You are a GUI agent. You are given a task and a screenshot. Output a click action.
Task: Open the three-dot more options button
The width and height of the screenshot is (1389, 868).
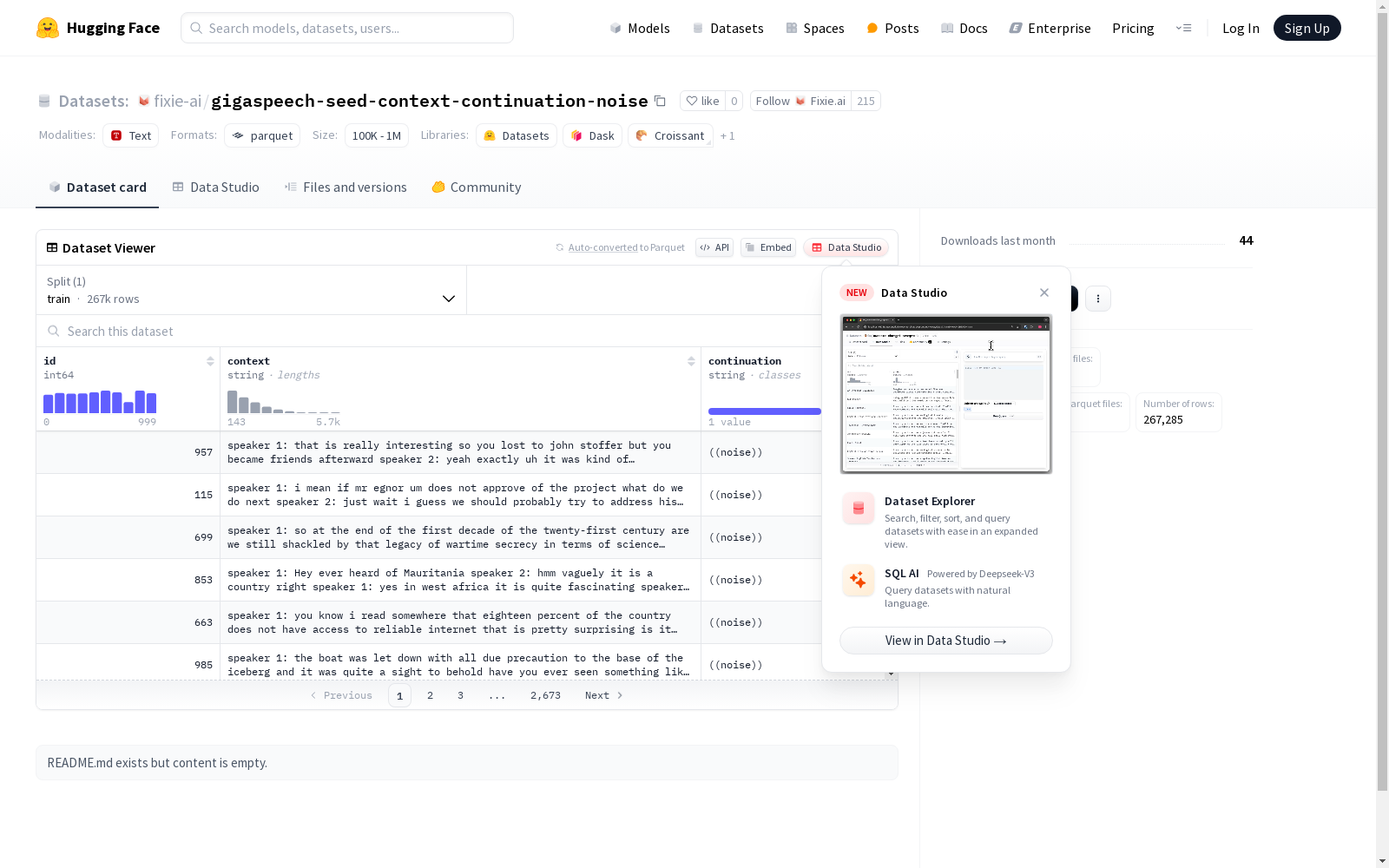point(1098,299)
